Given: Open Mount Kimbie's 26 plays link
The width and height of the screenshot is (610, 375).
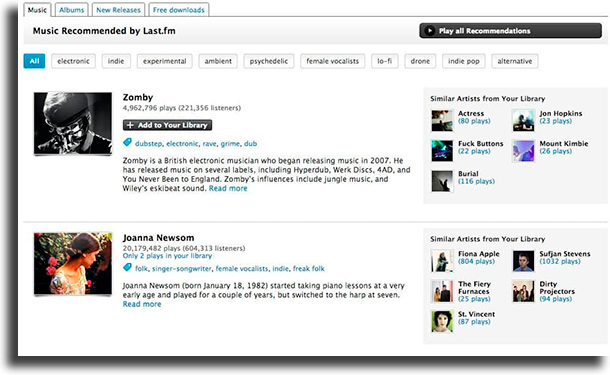Looking at the screenshot, I should (556, 151).
